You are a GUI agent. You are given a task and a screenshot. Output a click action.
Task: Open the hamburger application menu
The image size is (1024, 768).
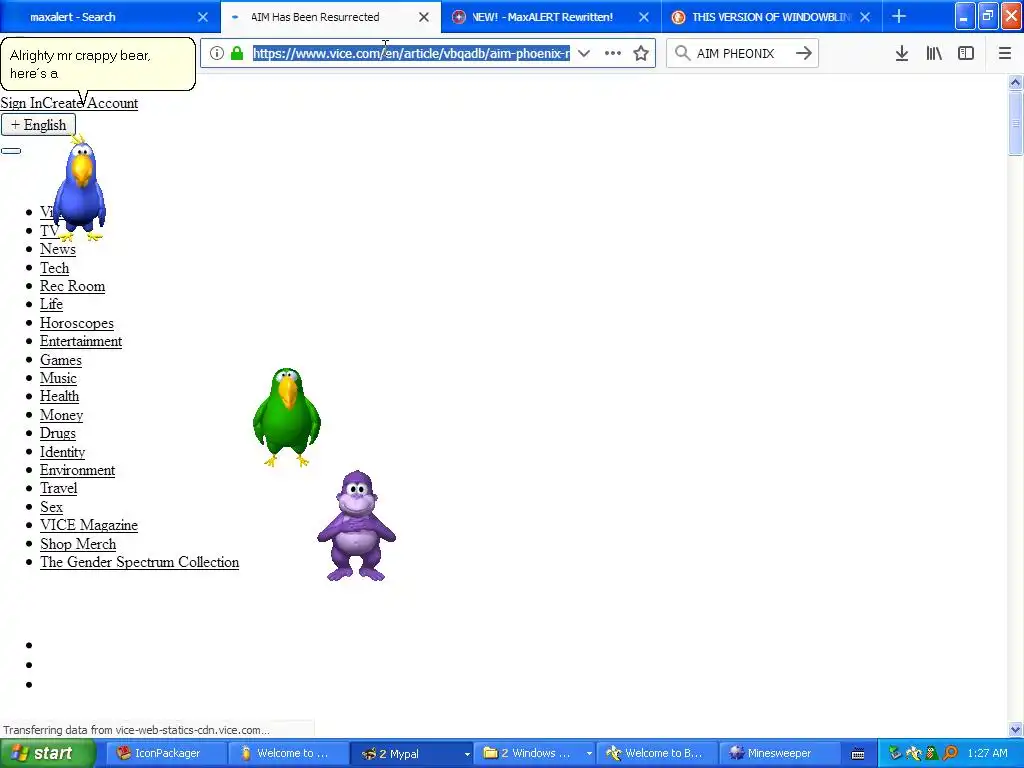pyautogui.click(x=1005, y=54)
